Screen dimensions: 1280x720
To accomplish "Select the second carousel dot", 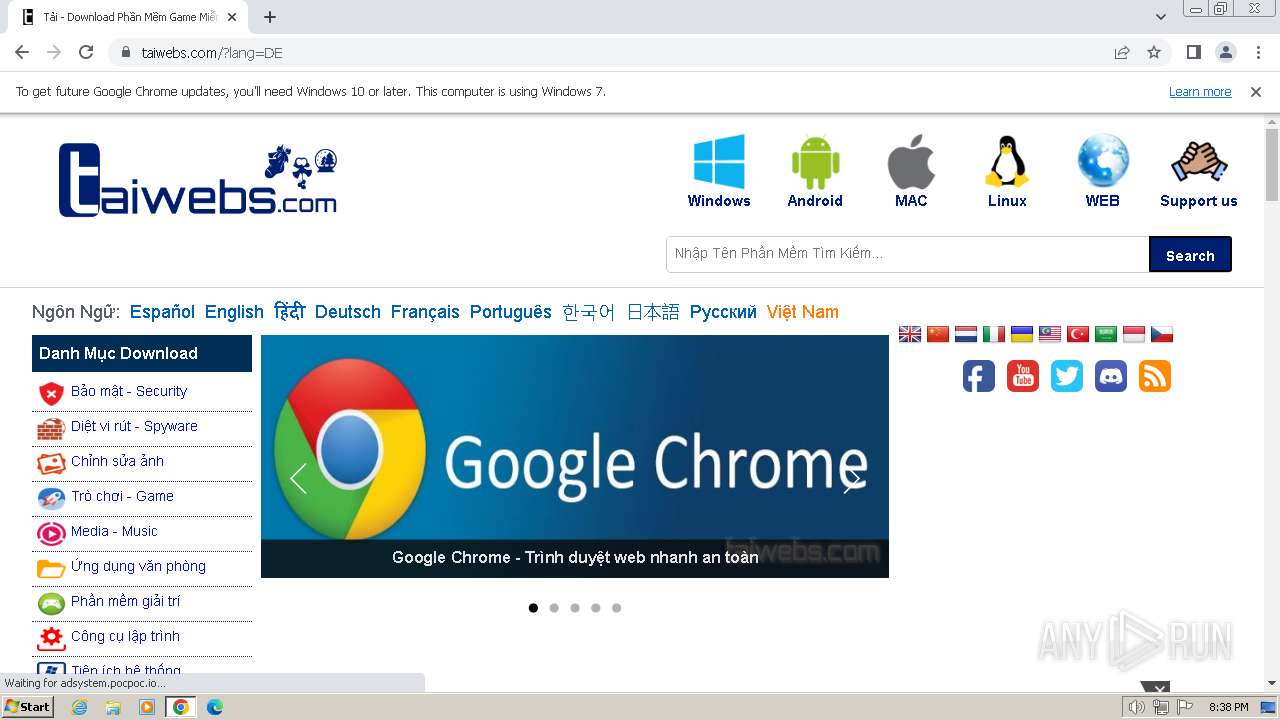I will click(x=554, y=608).
